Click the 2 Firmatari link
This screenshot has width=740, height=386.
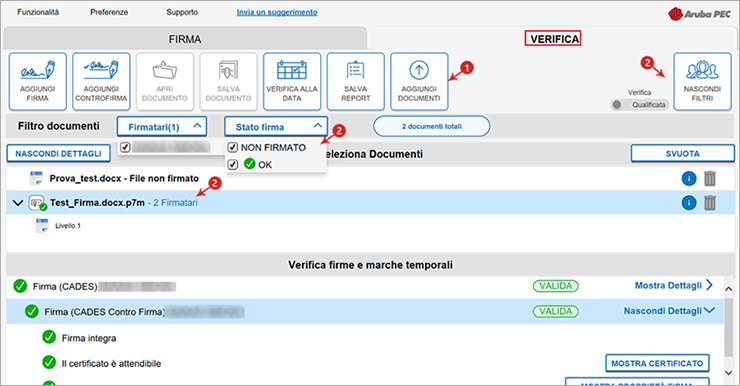tap(176, 203)
